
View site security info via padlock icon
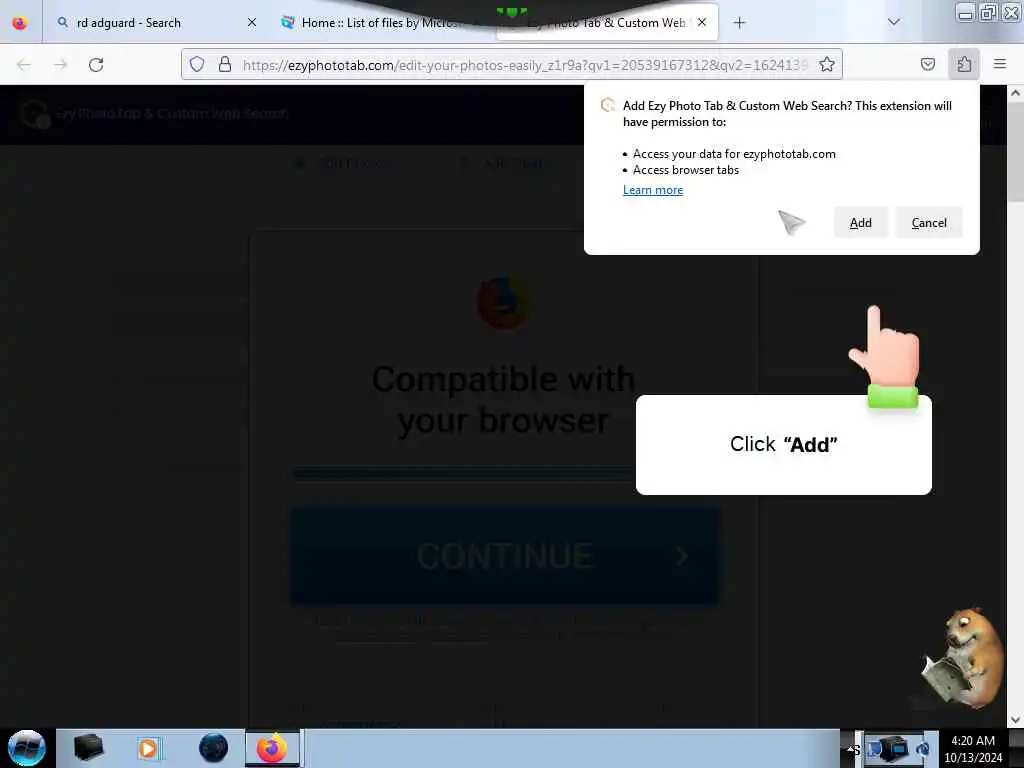pos(225,64)
